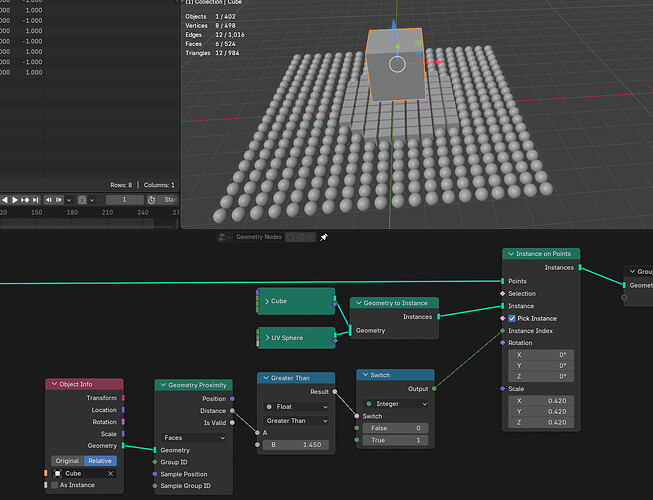Click the Geometry Nodes tree name field

259,237
